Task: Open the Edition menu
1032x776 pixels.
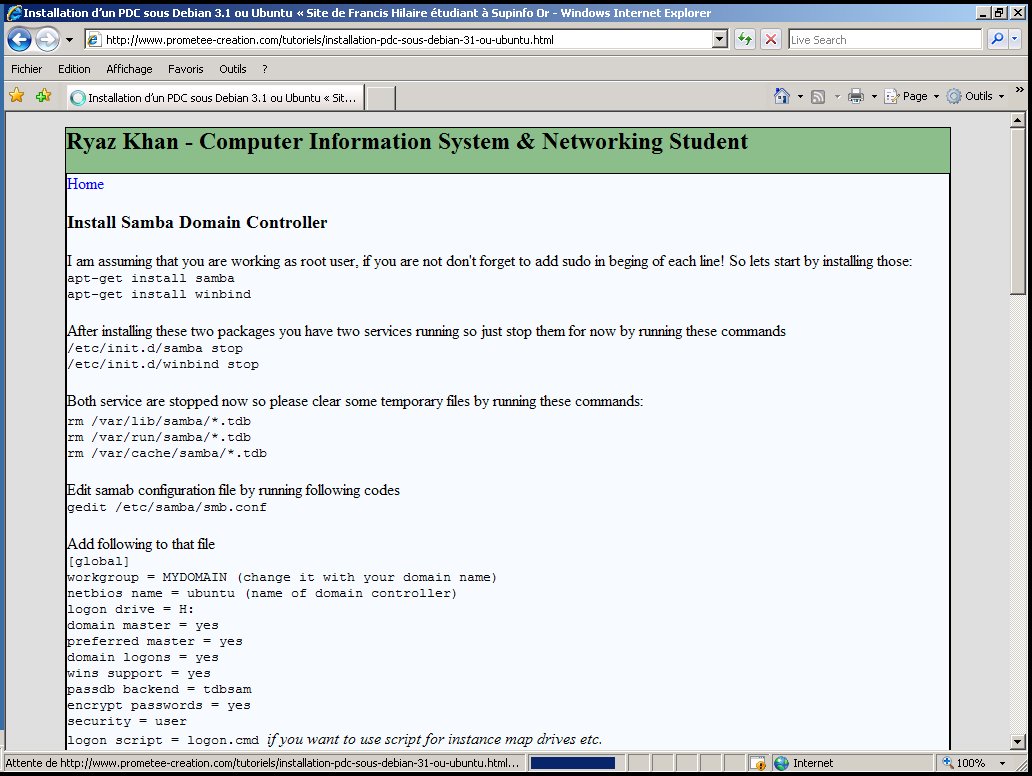Action: coord(74,68)
